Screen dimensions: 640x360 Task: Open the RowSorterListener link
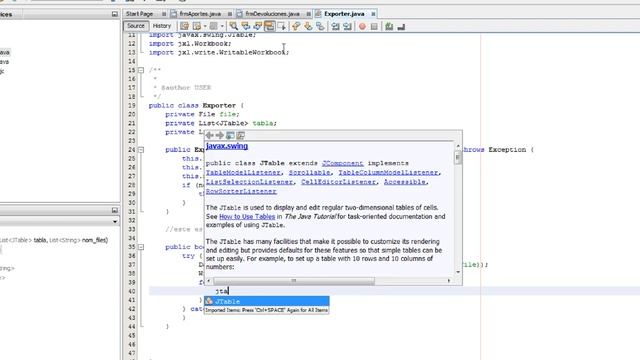[x=241, y=191]
